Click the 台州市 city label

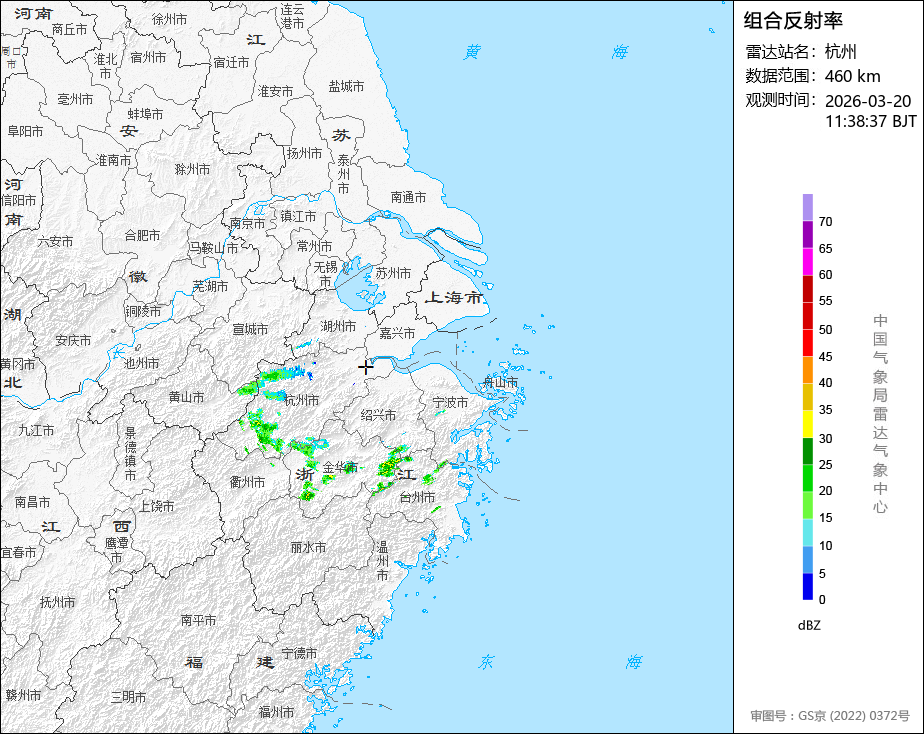(417, 497)
